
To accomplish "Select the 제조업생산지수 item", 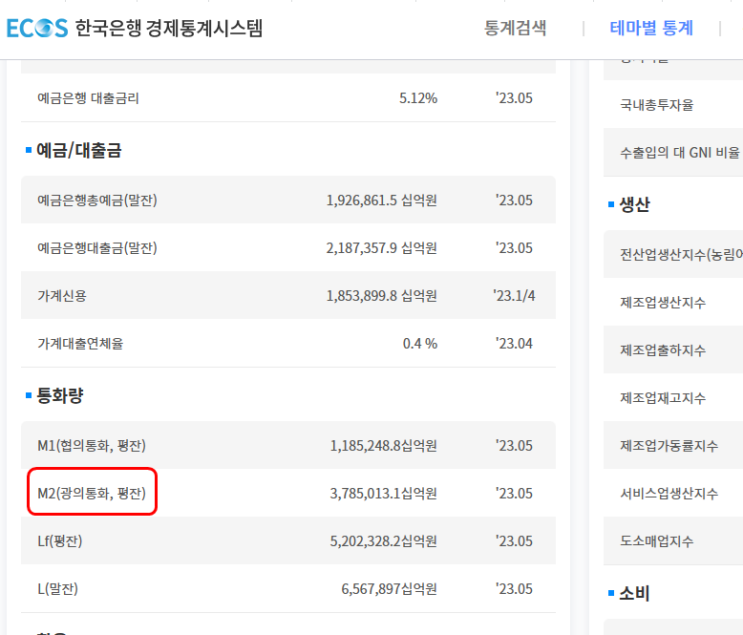I will 663,302.
